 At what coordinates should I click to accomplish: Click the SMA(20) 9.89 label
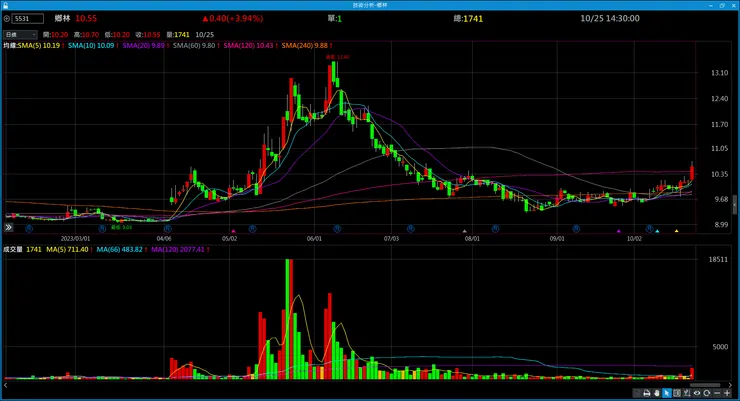[x=143, y=45]
